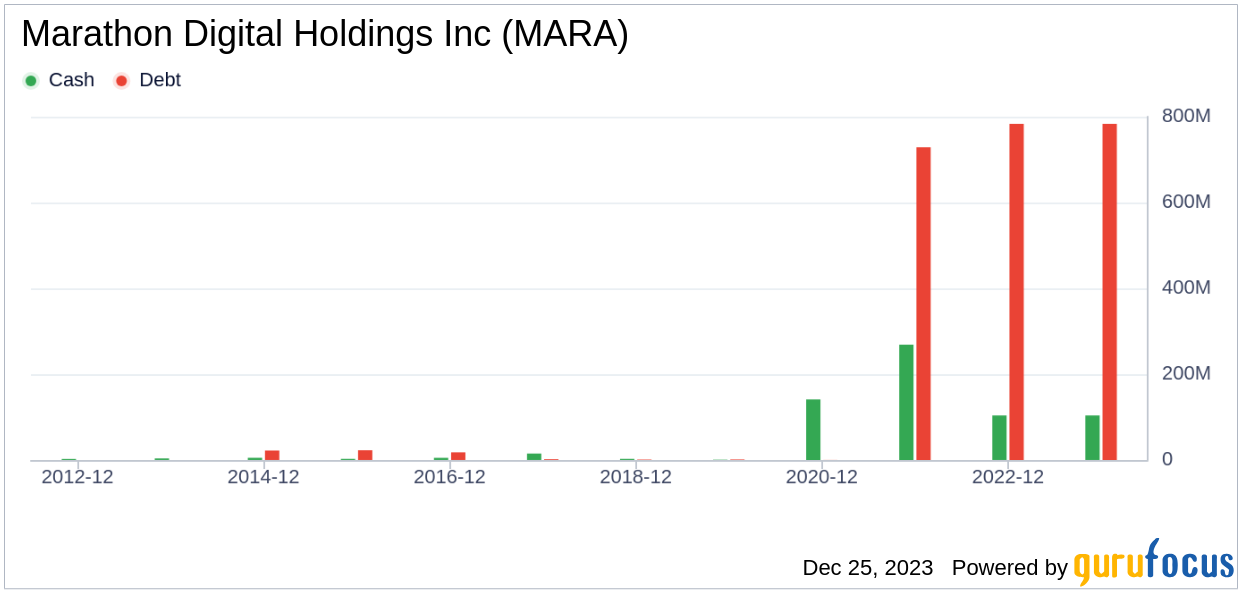Viewport: 1242px width, 593px height.
Task: Click the red Debt legend dot
Action: pyautogui.click(x=122, y=81)
